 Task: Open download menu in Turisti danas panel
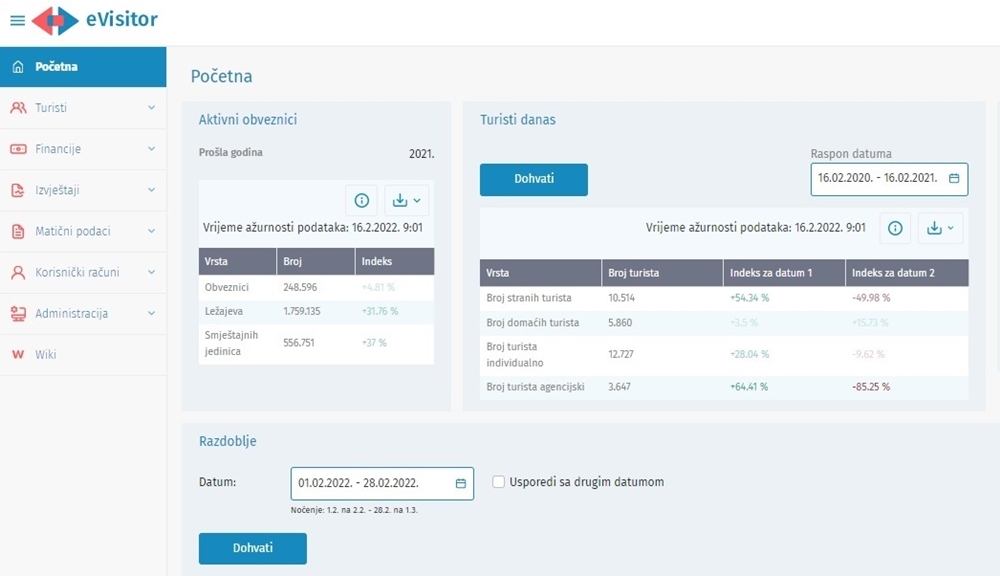pyautogui.click(x=940, y=229)
